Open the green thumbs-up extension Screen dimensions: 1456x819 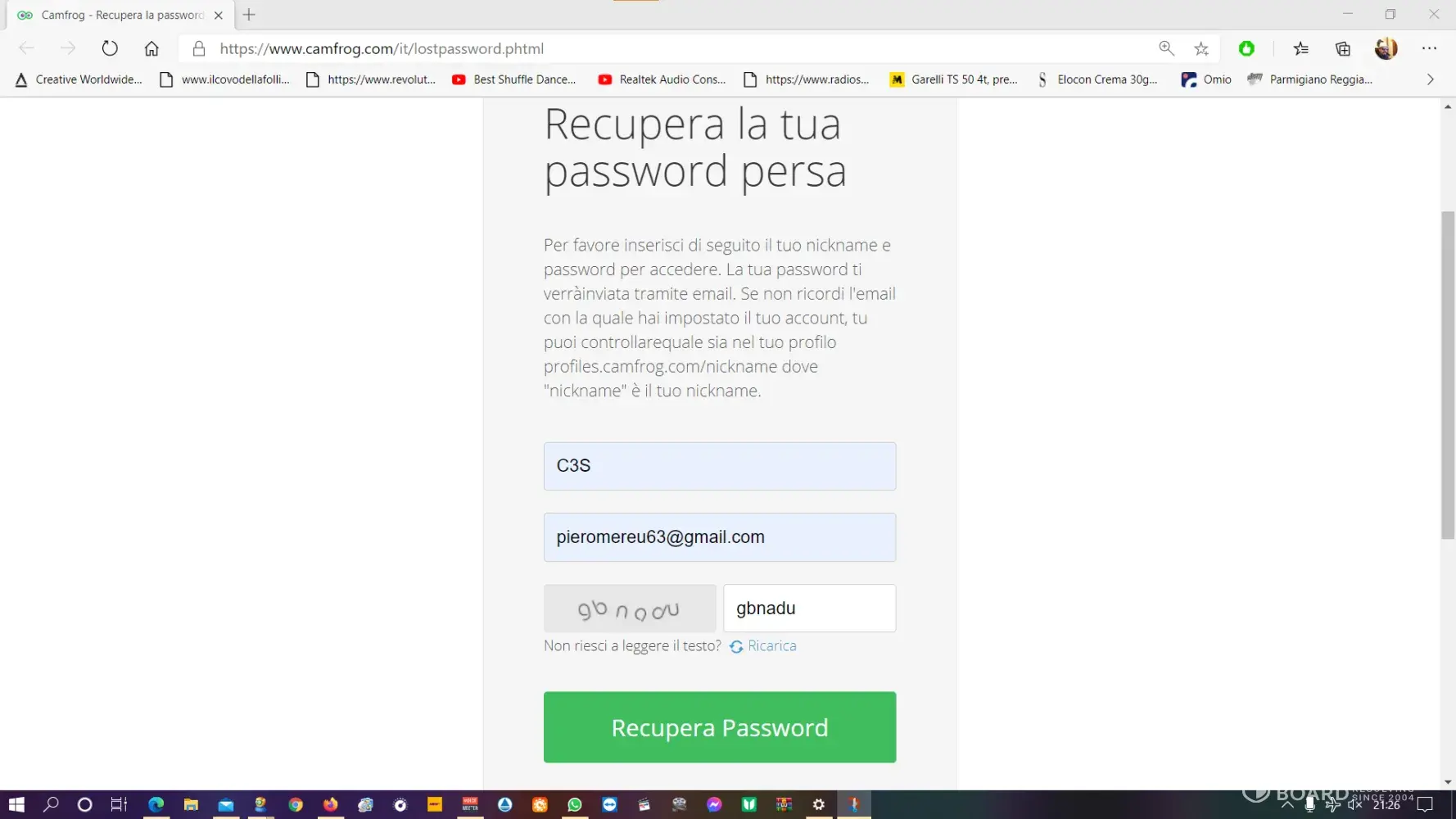tap(1246, 48)
